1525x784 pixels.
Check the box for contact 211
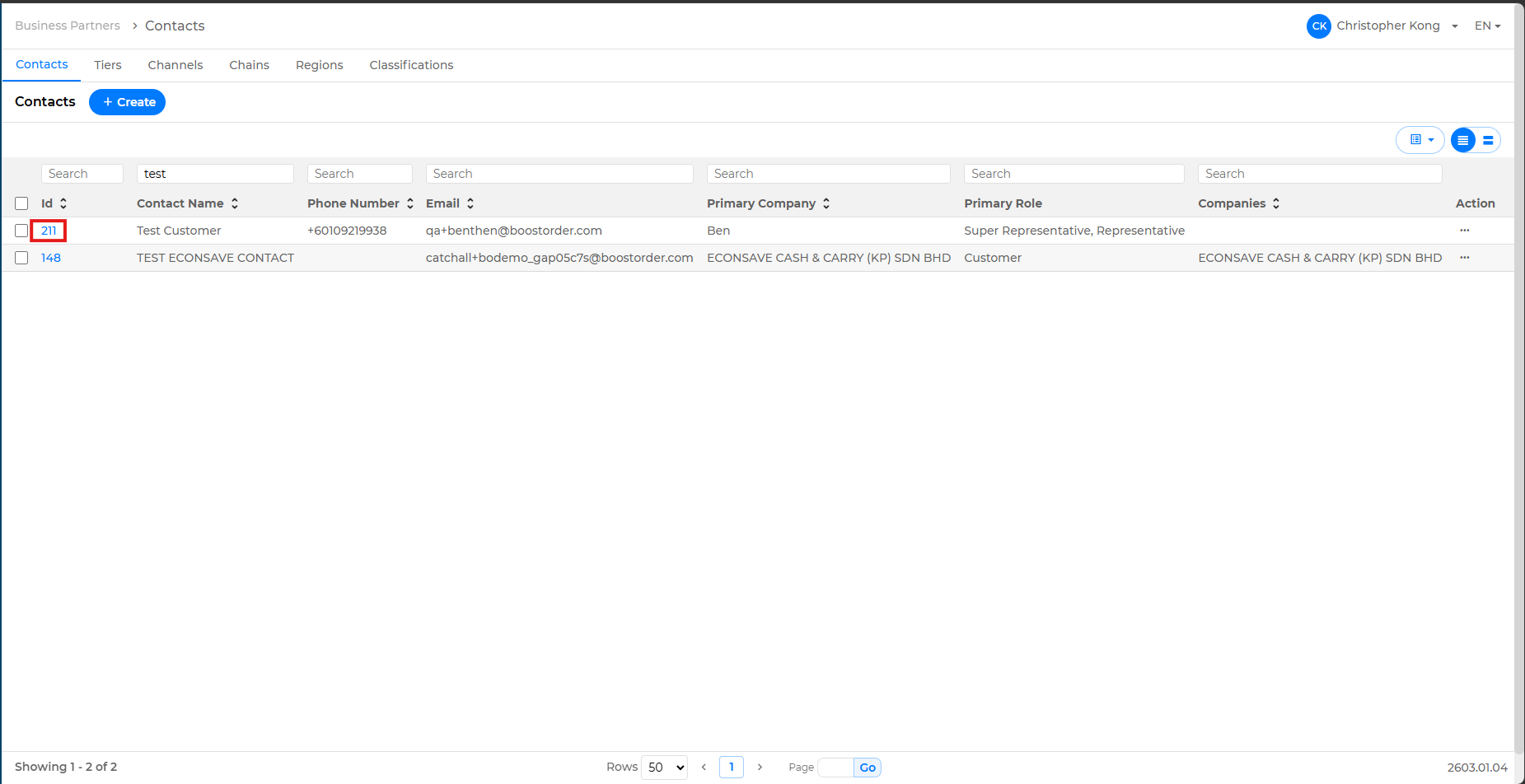[x=21, y=231]
